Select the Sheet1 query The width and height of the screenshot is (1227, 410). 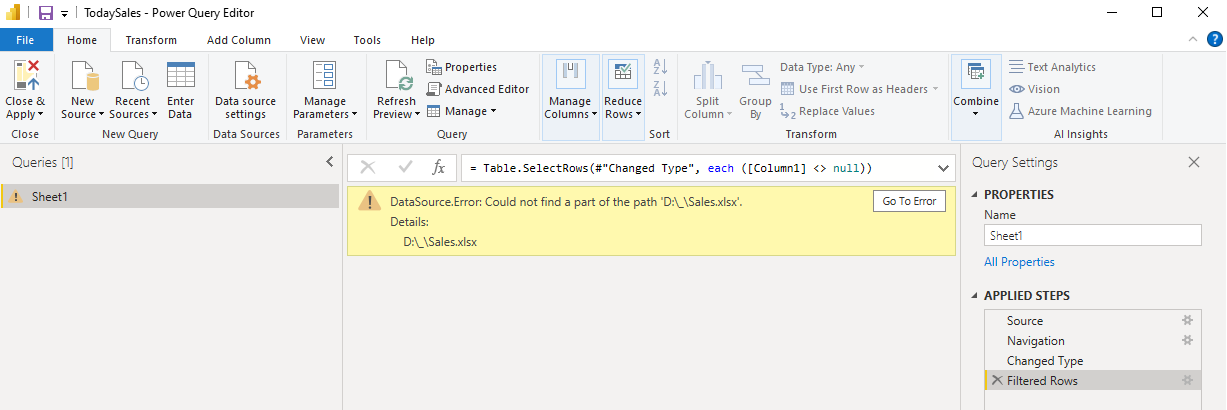pos(170,197)
